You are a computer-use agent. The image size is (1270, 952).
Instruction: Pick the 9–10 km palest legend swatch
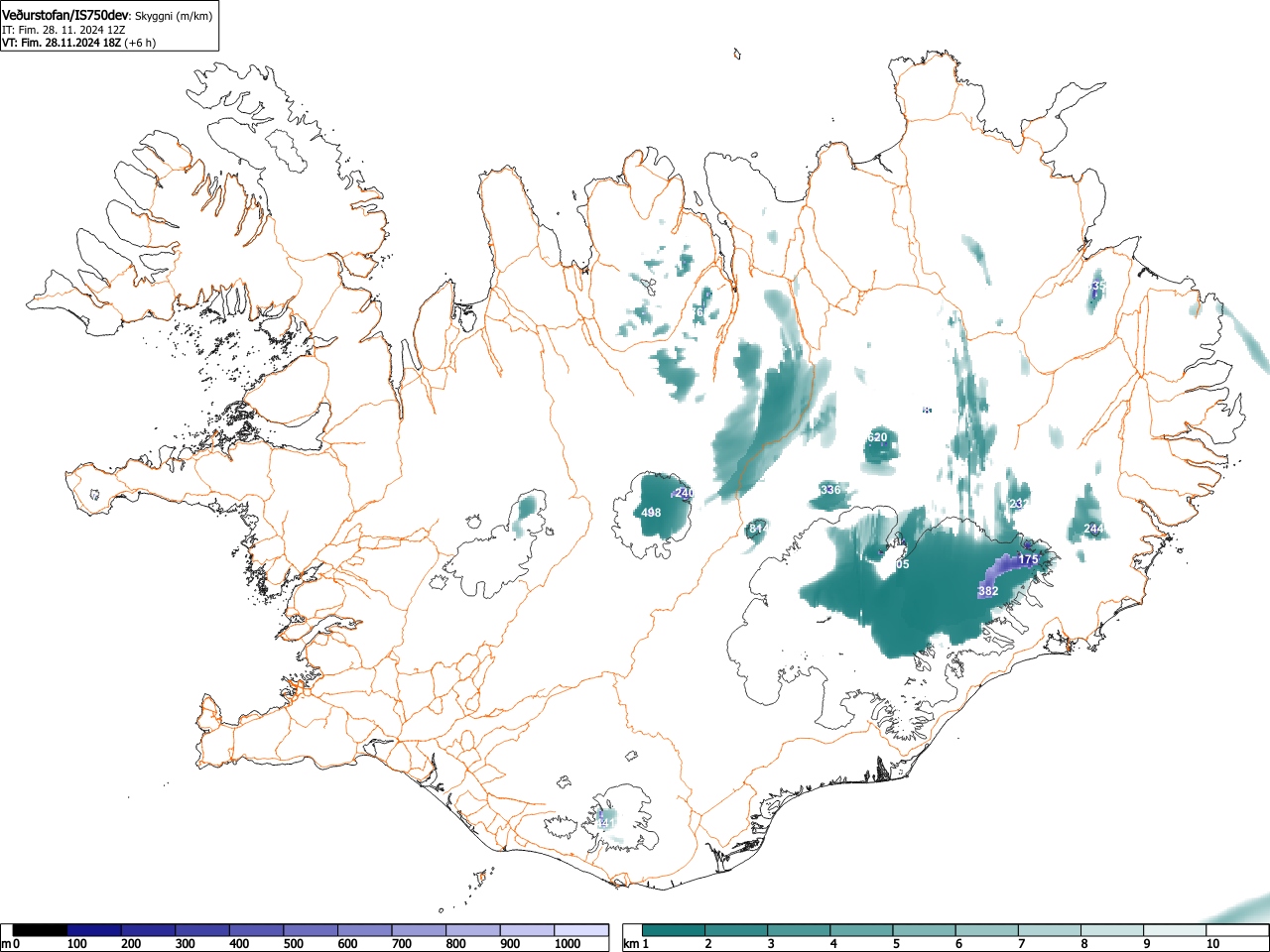(1174, 930)
